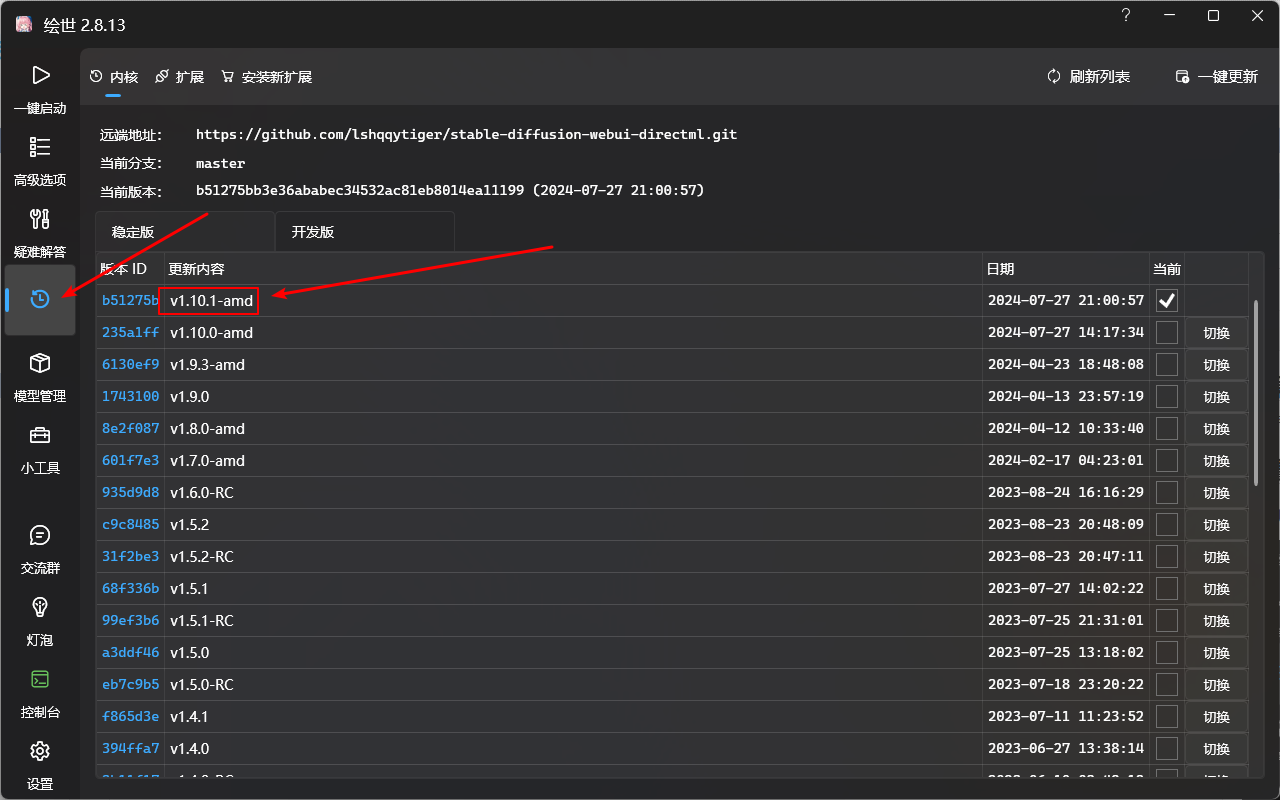
Task: Click 切换 button for v1.9.3-amd
Action: click(x=1216, y=365)
